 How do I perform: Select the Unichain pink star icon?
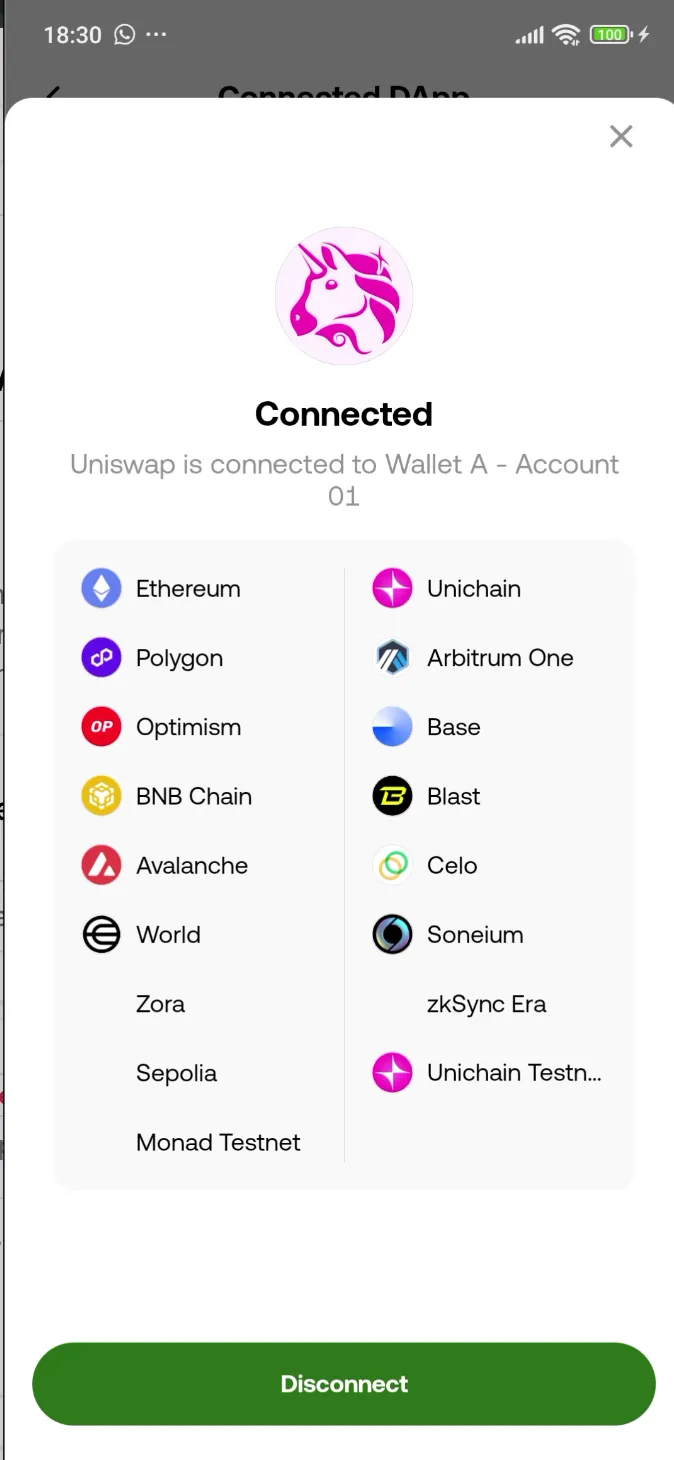(x=392, y=588)
